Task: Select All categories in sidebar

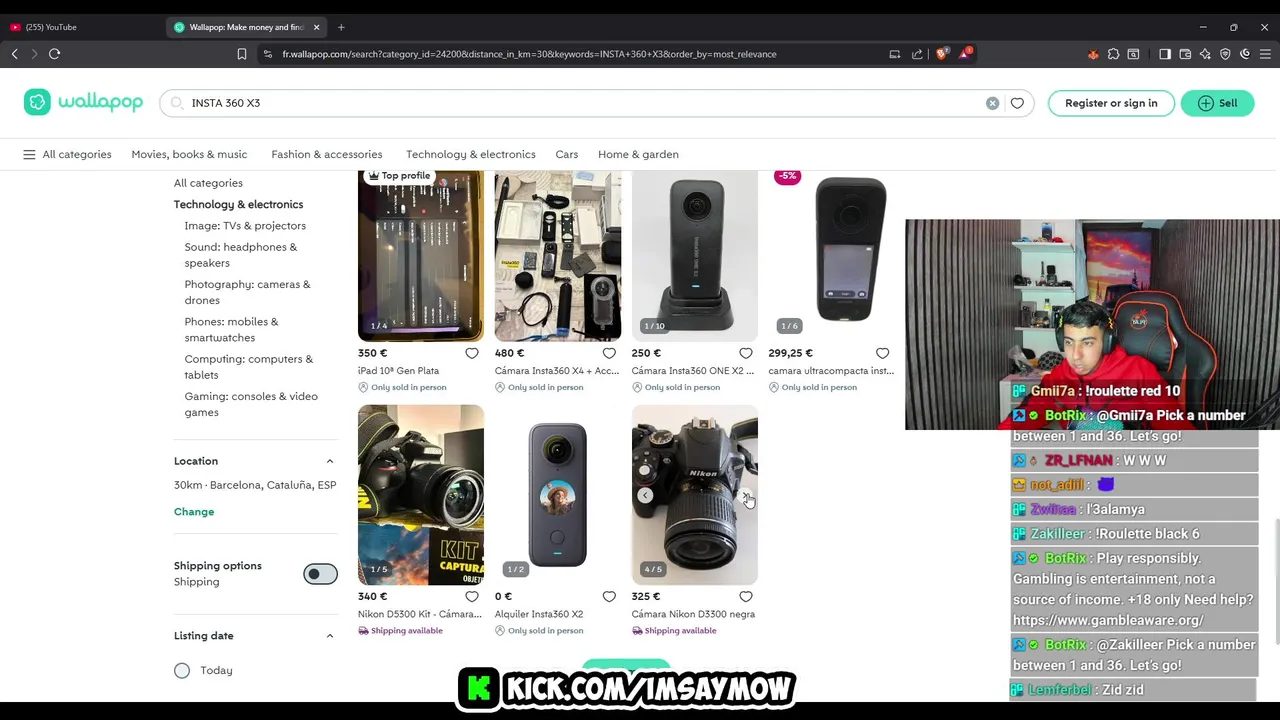Action: 208,183
